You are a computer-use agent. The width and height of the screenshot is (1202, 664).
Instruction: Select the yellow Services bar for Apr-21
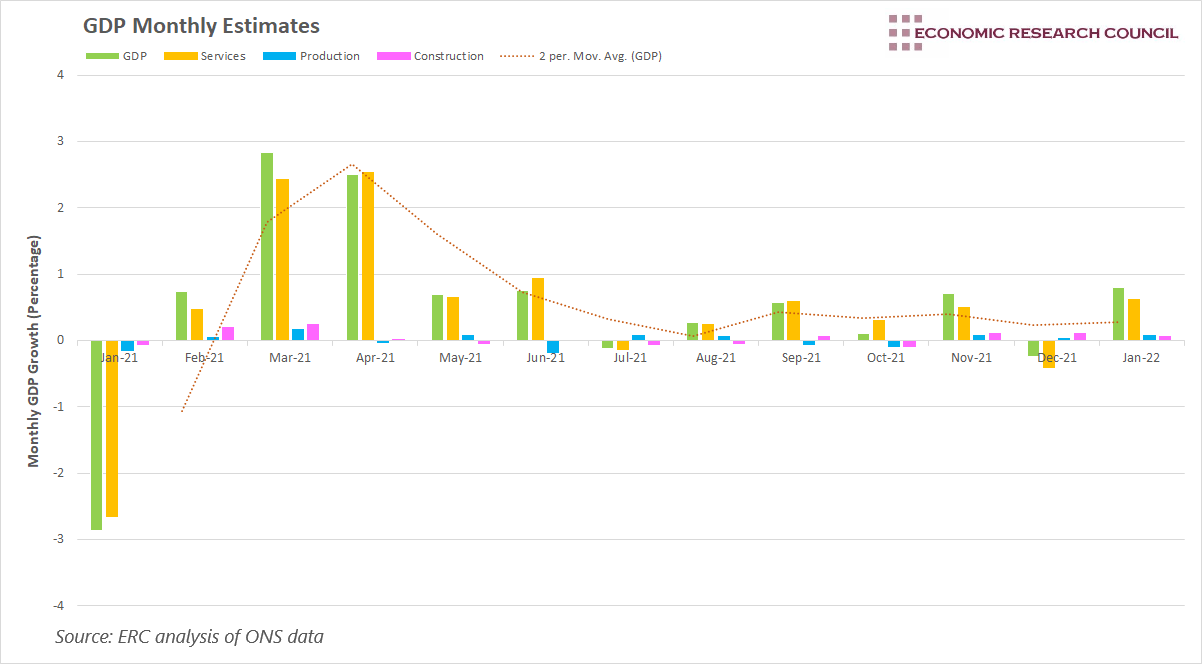pyautogui.click(x=367, y=256)
